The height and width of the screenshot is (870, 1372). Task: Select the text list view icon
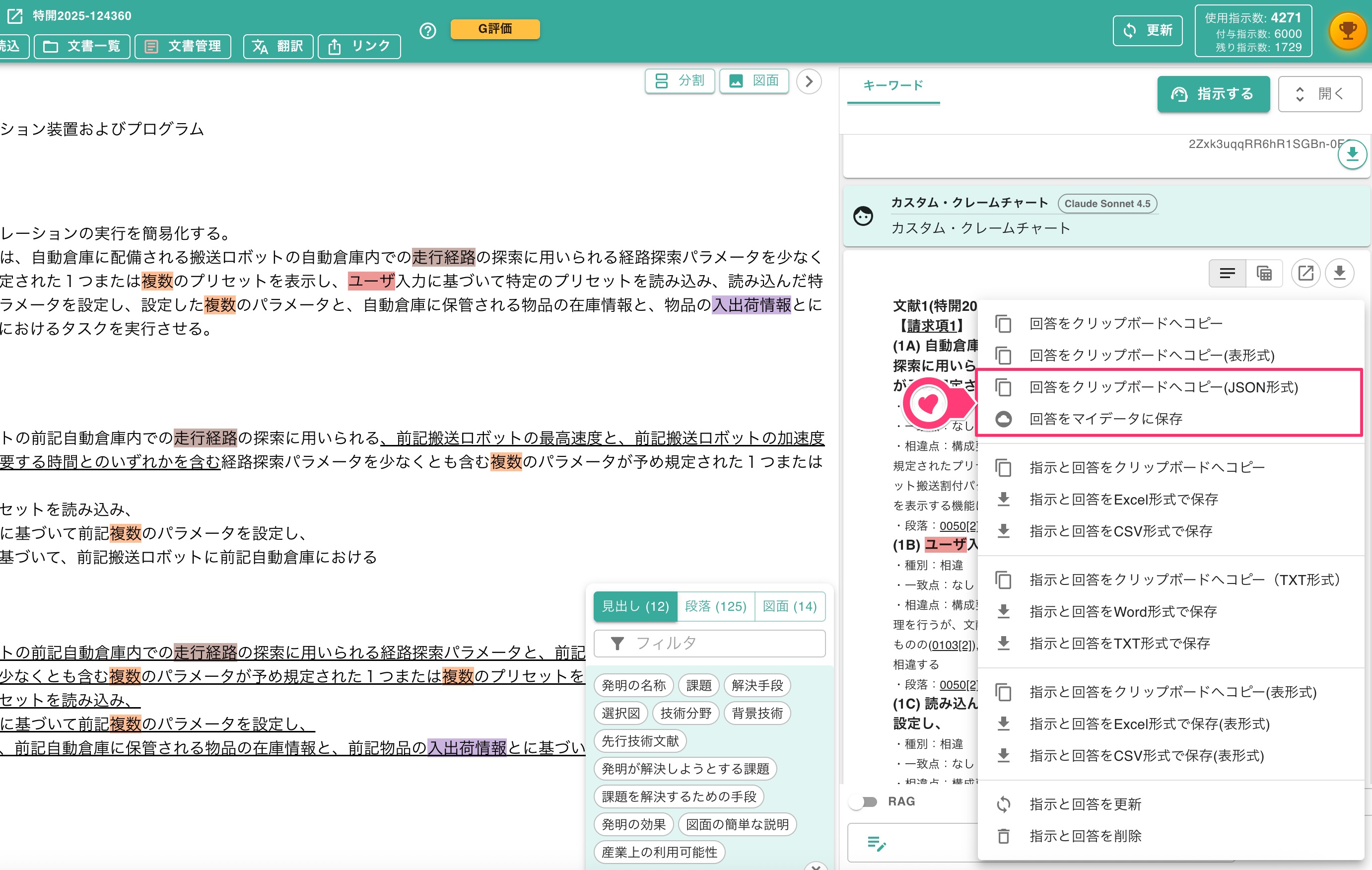click(x=1227, y=274)
